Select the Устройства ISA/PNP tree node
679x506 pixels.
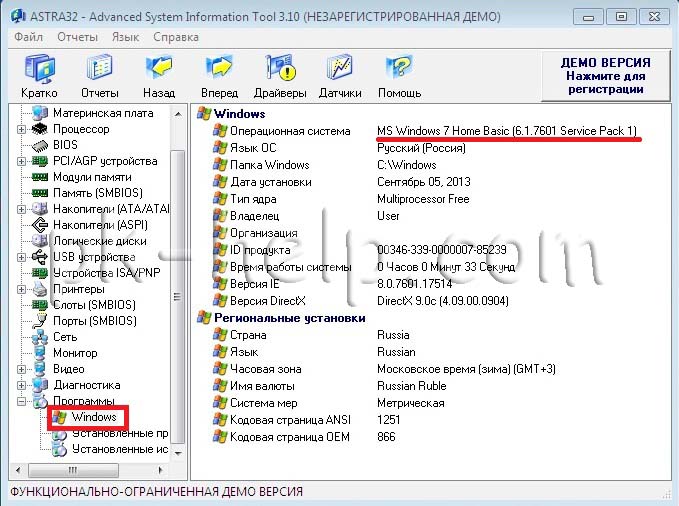tap(107, 273)
